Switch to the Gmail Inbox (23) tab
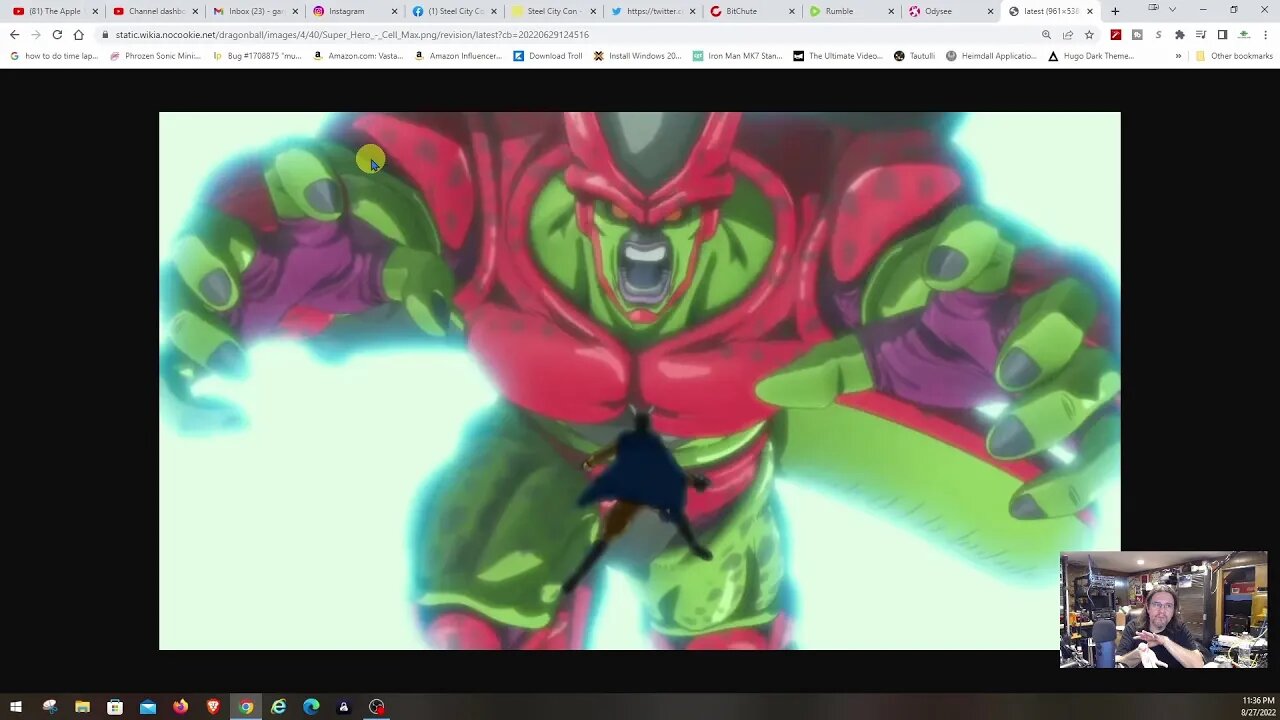Image resolution: width=1280 pixels, height=720 pixels. (256, 11)
